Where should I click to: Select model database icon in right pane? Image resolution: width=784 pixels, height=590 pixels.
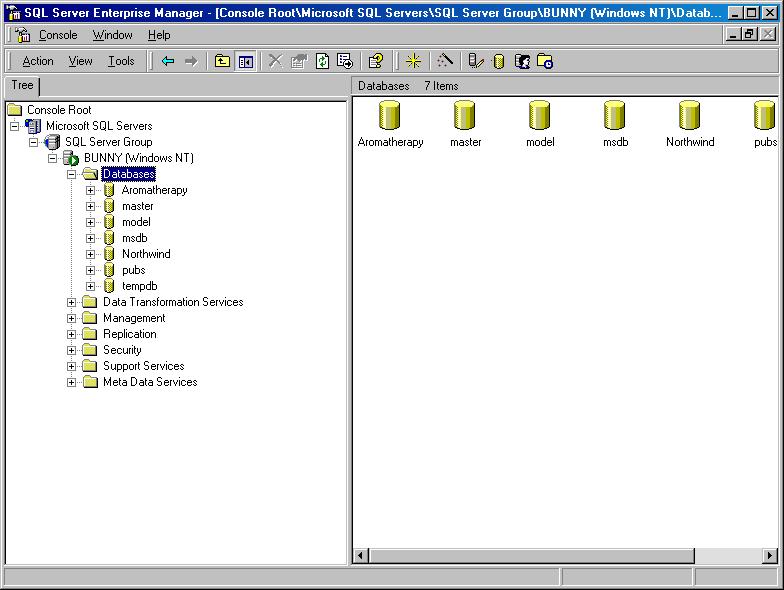[540, 115]
